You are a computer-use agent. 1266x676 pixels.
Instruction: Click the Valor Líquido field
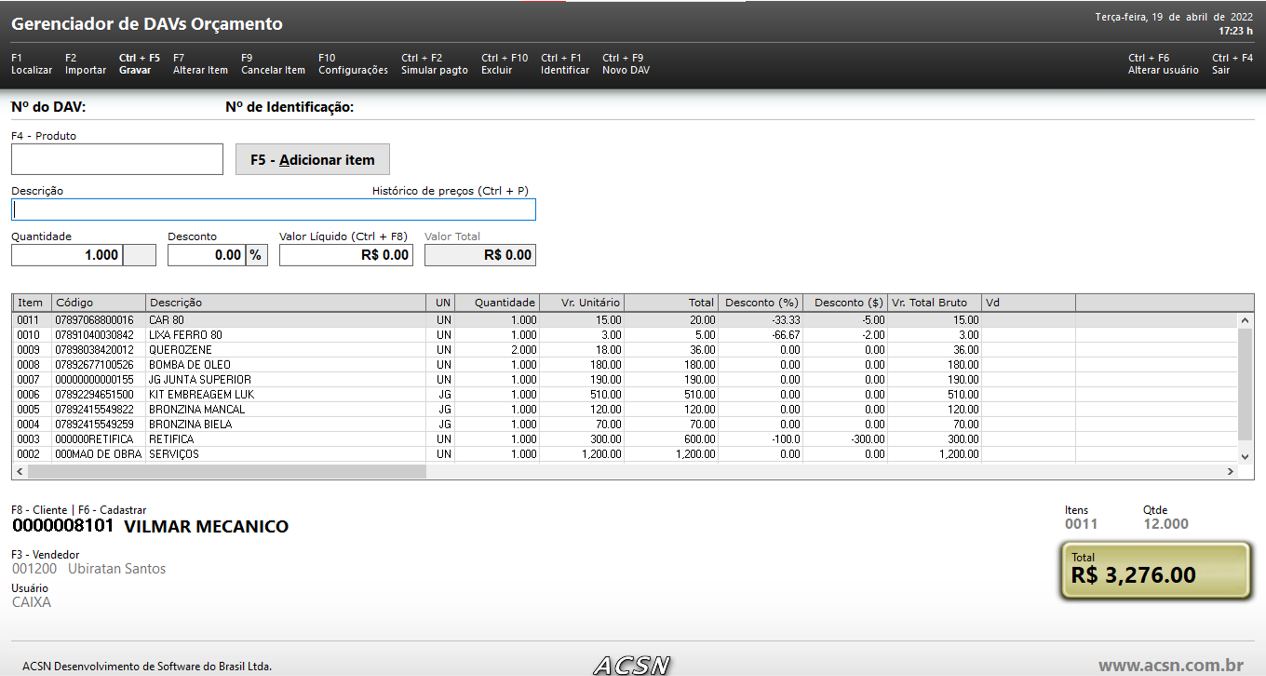coord(345,255)
